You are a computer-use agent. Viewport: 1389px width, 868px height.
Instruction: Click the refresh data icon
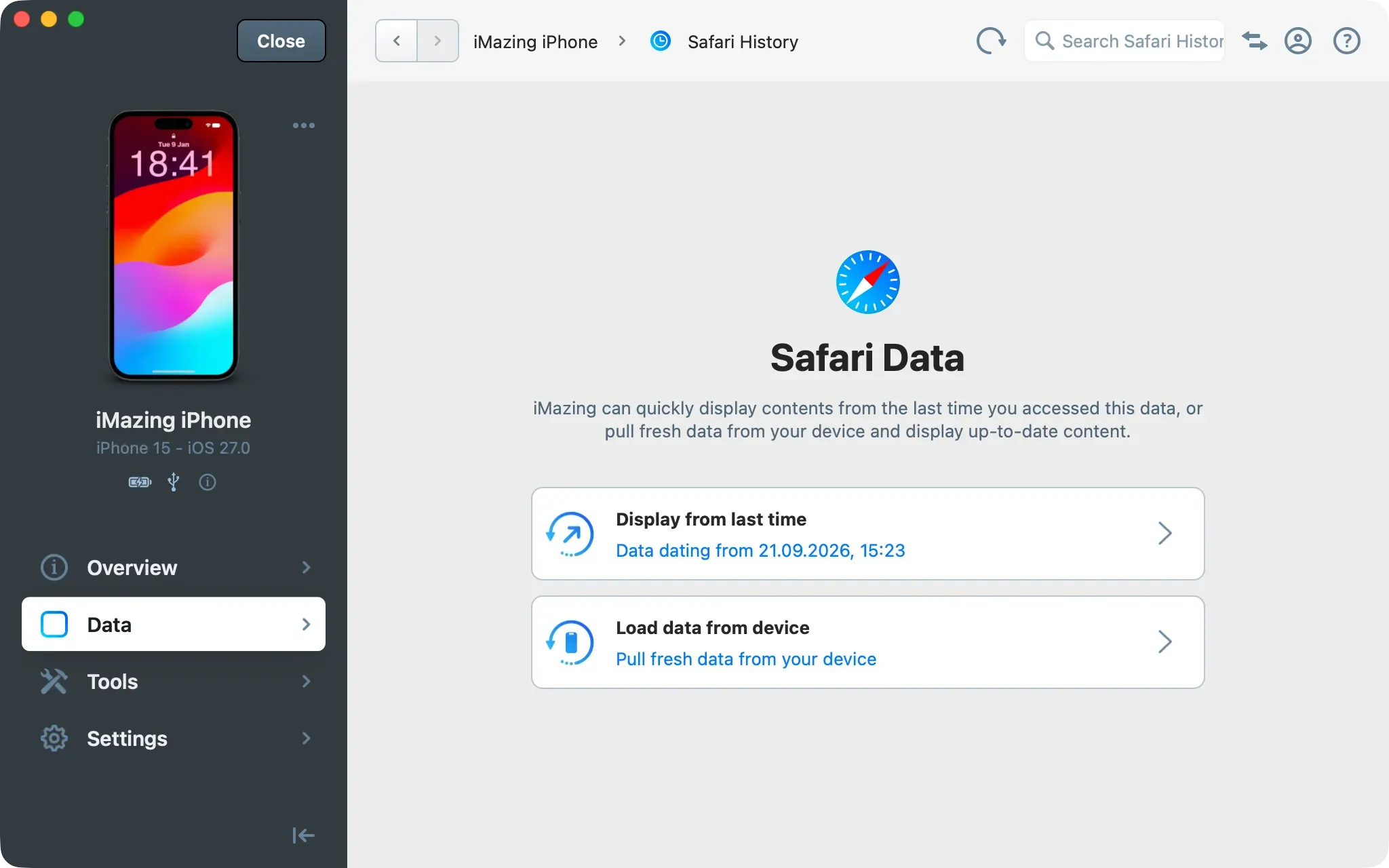coord(991,41)
